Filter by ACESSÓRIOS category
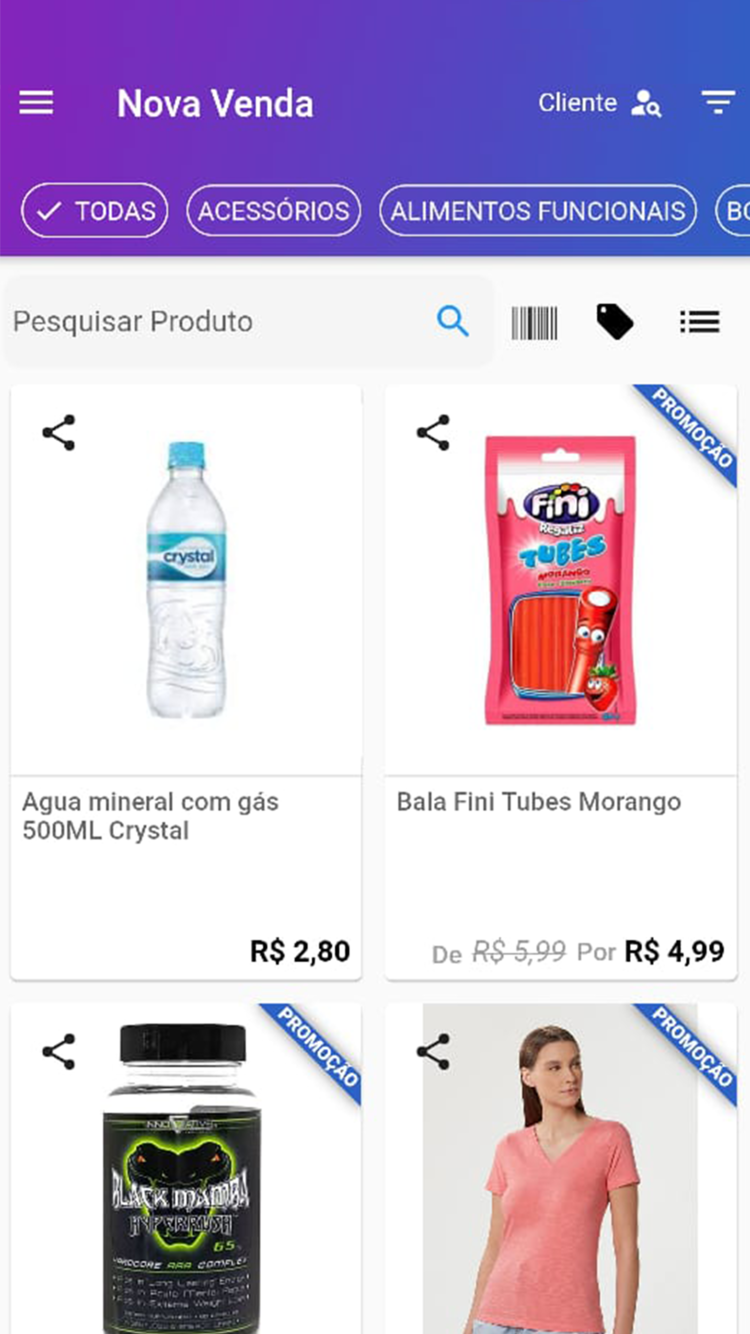This screenshot has height=1334, width=750. [x=273, y=211]
